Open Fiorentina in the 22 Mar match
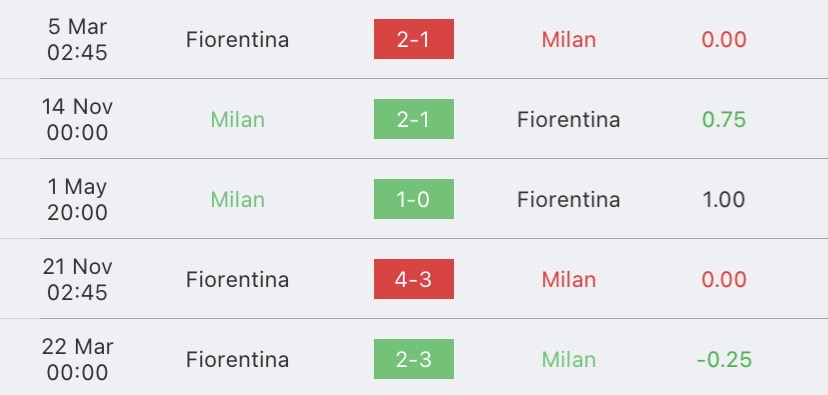 (237, 360)
